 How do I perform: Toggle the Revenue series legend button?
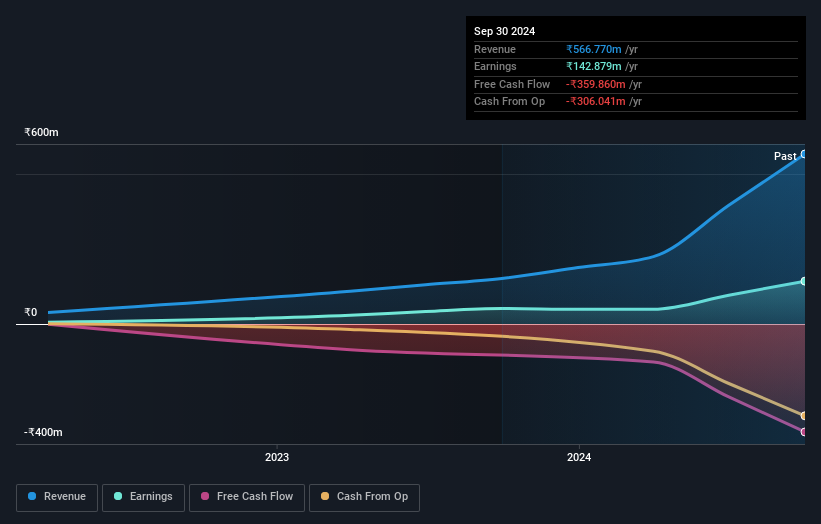click(x=57, y=497)
